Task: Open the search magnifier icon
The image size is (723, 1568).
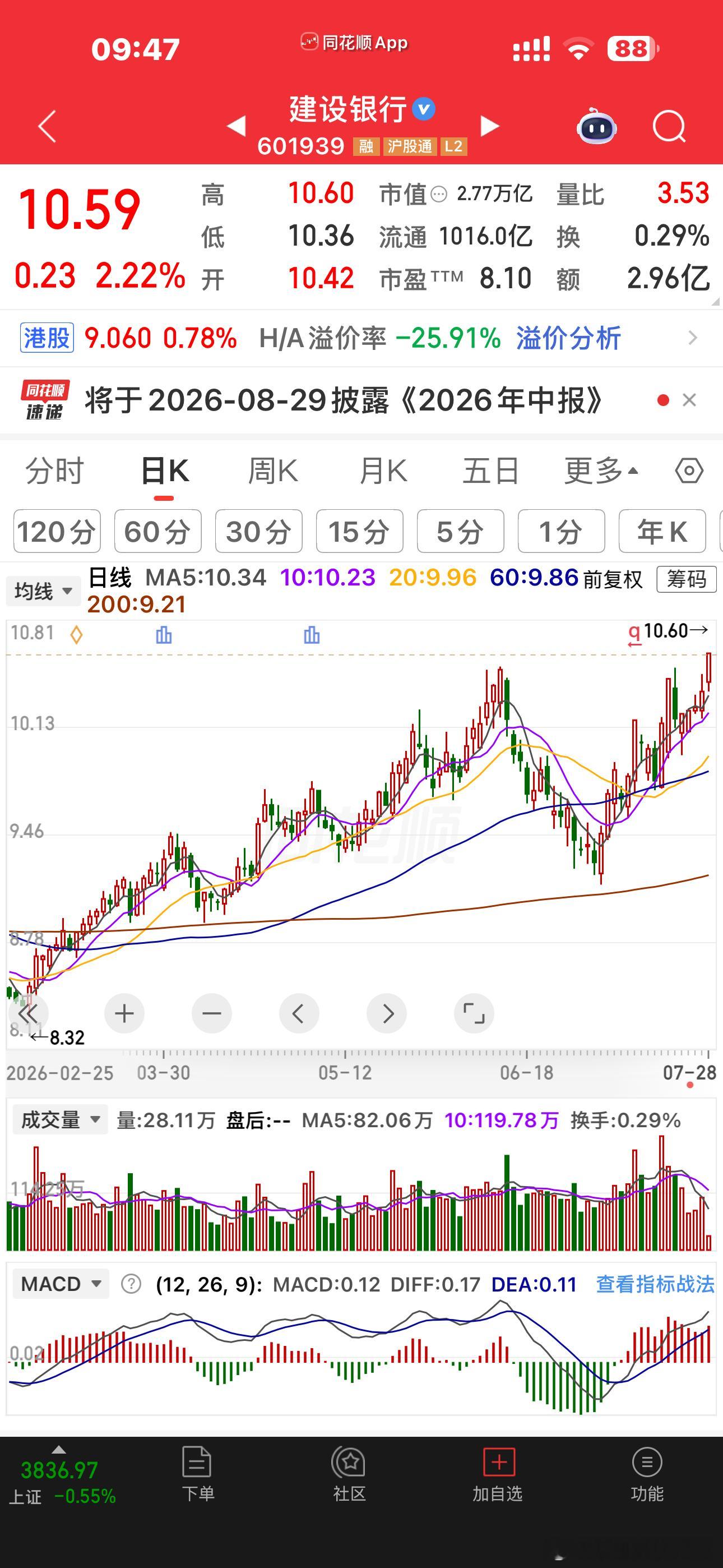Action: click(x=669, y=127)
